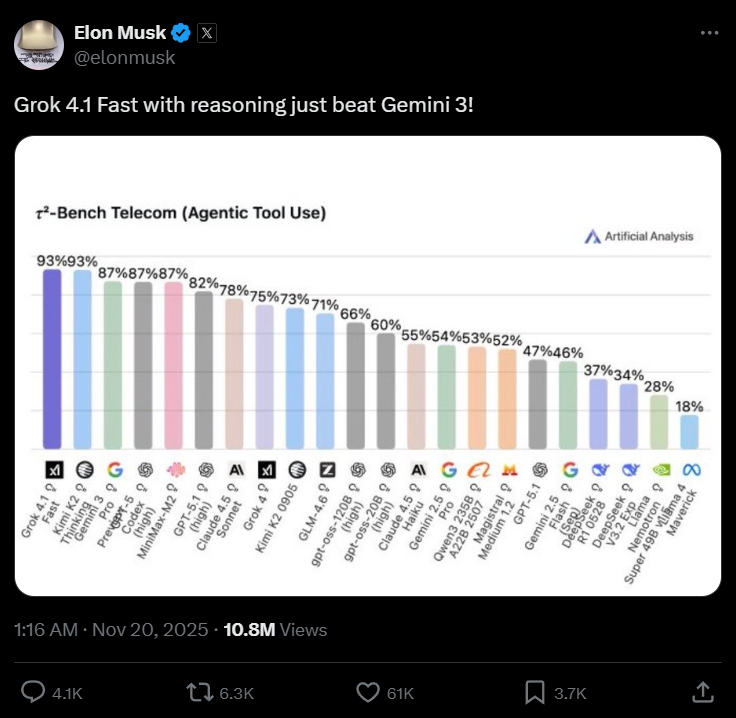The width and height of the screenshot is (736, 718).
Task: Click the 10.8M Views count
Action: 275,630
